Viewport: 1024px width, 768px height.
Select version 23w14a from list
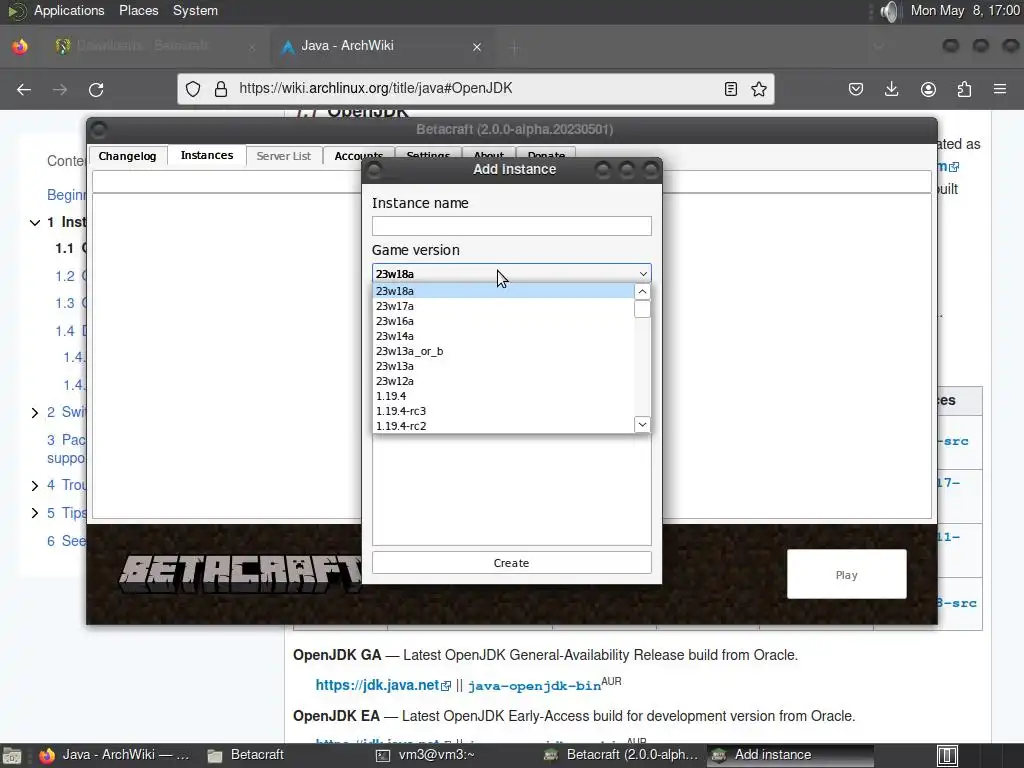click(x=503, y=336)
